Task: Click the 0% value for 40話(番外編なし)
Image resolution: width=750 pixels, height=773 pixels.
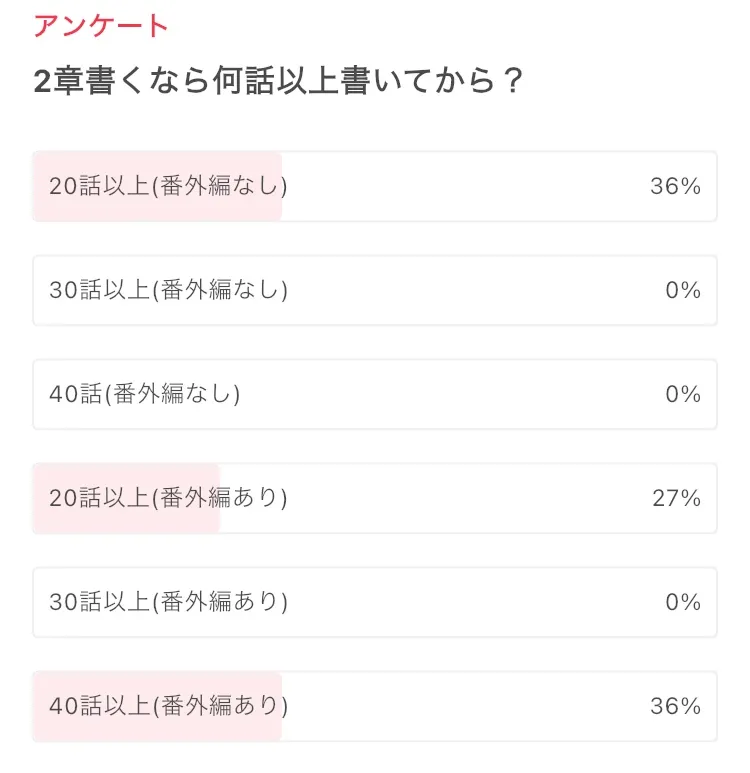Action: point(683,394)
